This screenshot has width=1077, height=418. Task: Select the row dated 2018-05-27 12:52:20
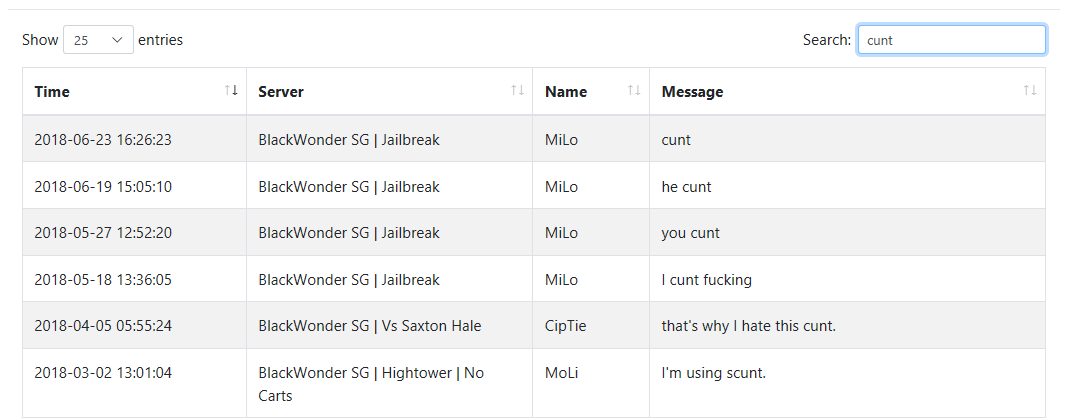click(x=534, y=232)
